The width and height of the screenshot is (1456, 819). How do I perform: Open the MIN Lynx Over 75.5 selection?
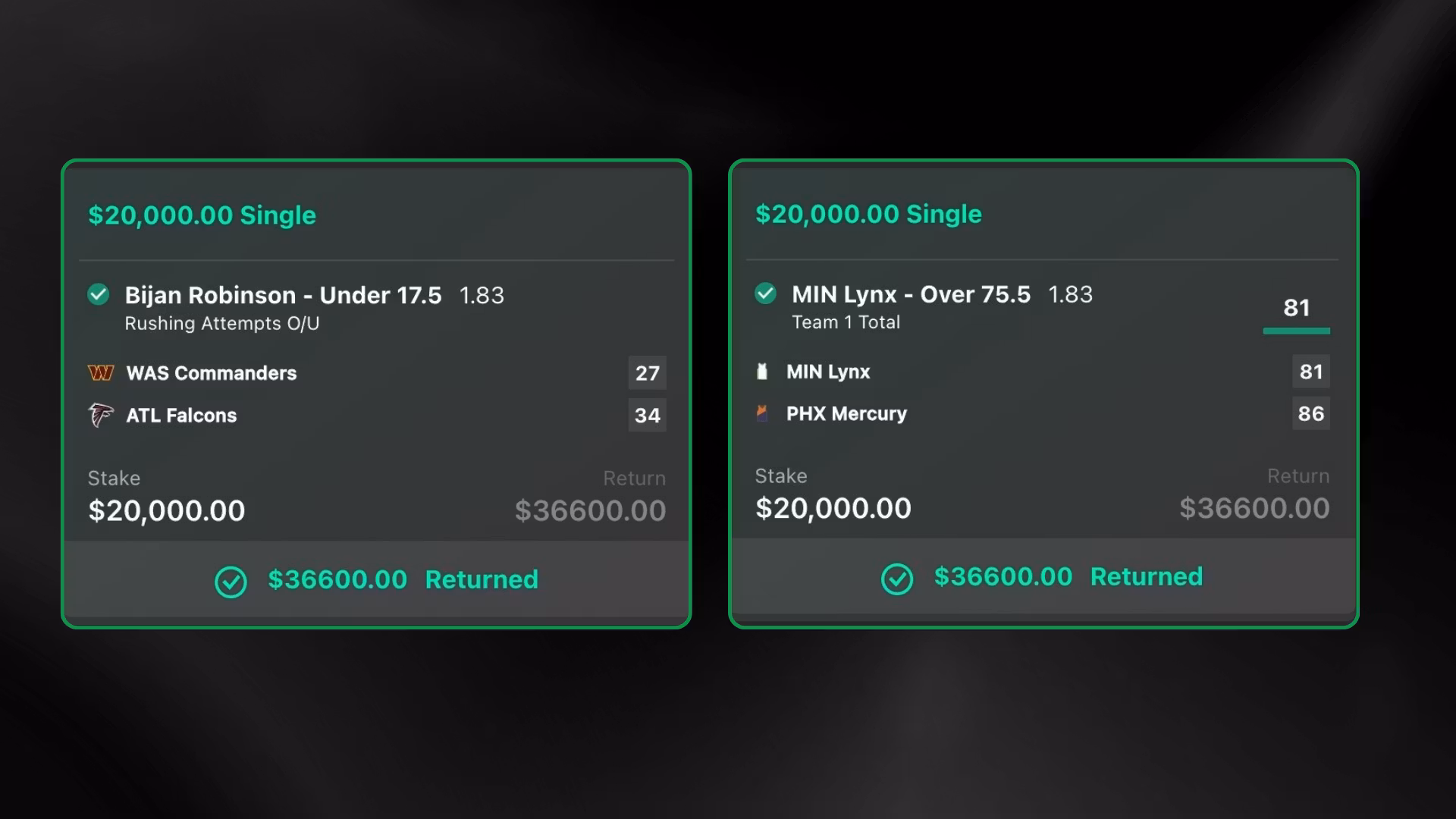pos(911,294)
